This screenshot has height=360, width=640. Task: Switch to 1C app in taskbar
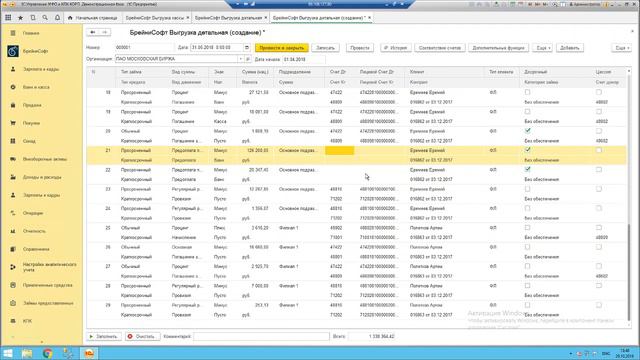89,353
